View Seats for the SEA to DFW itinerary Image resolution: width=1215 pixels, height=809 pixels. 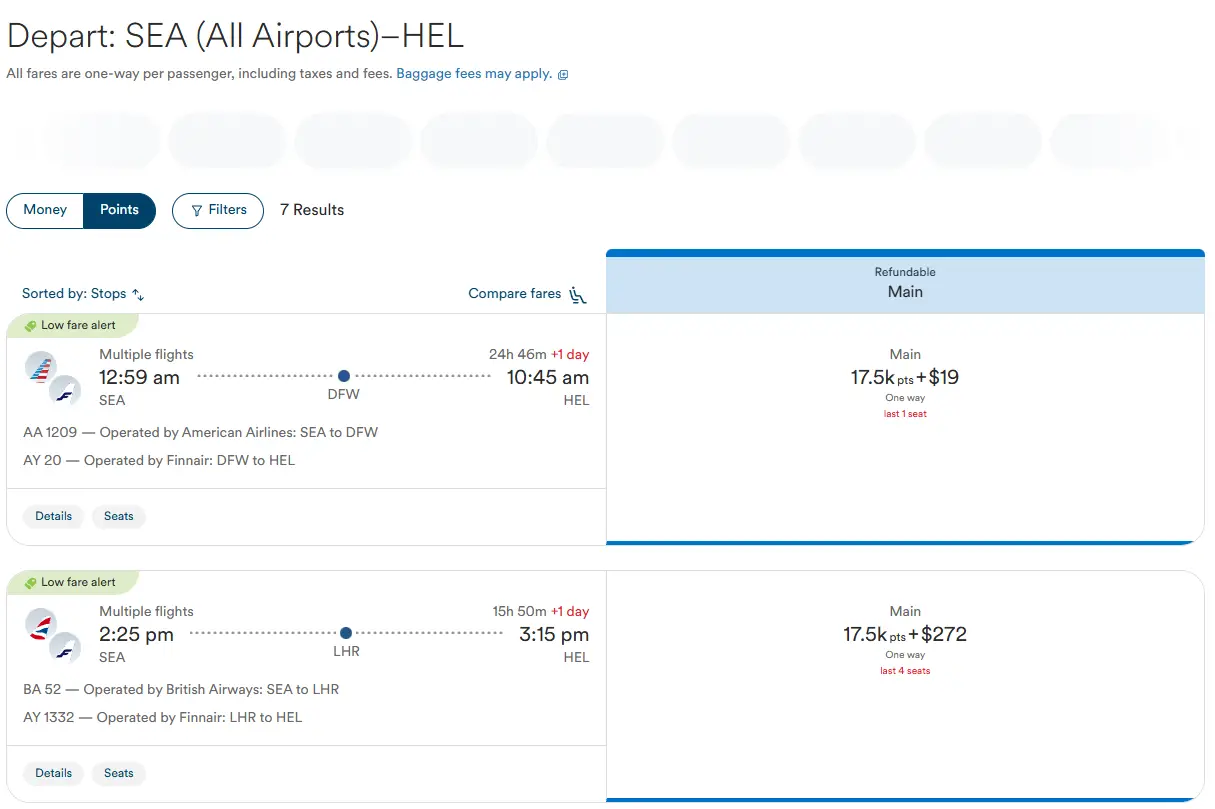pos(119,517)
